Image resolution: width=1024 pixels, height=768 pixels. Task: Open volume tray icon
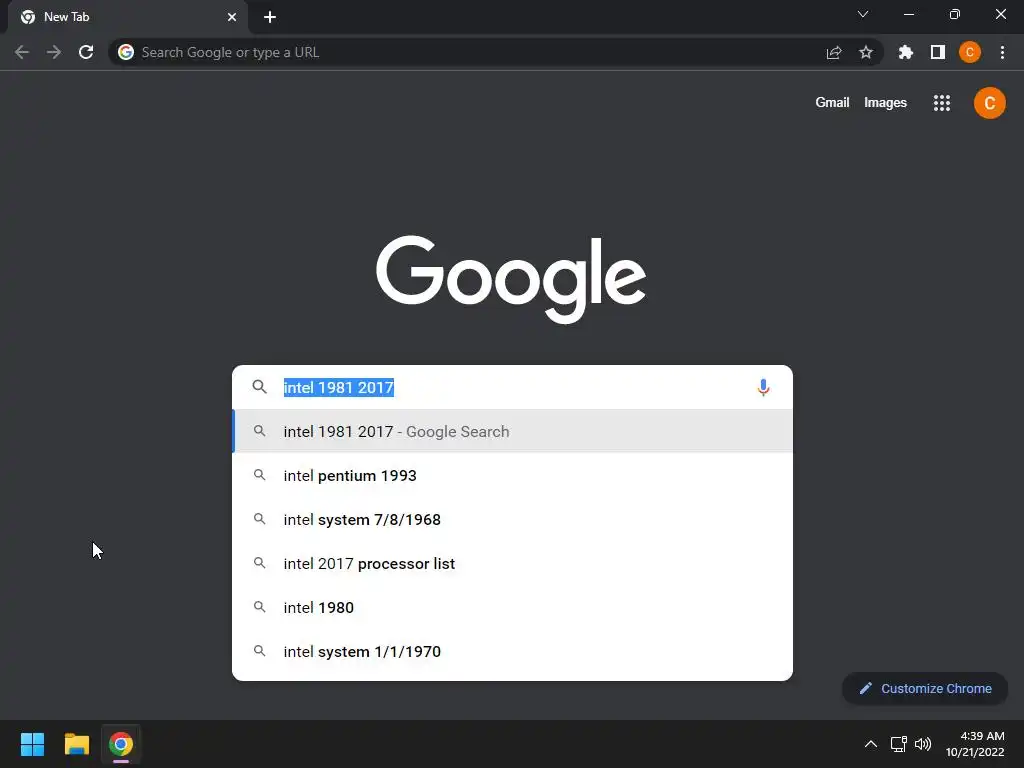(x=923, y=744)
